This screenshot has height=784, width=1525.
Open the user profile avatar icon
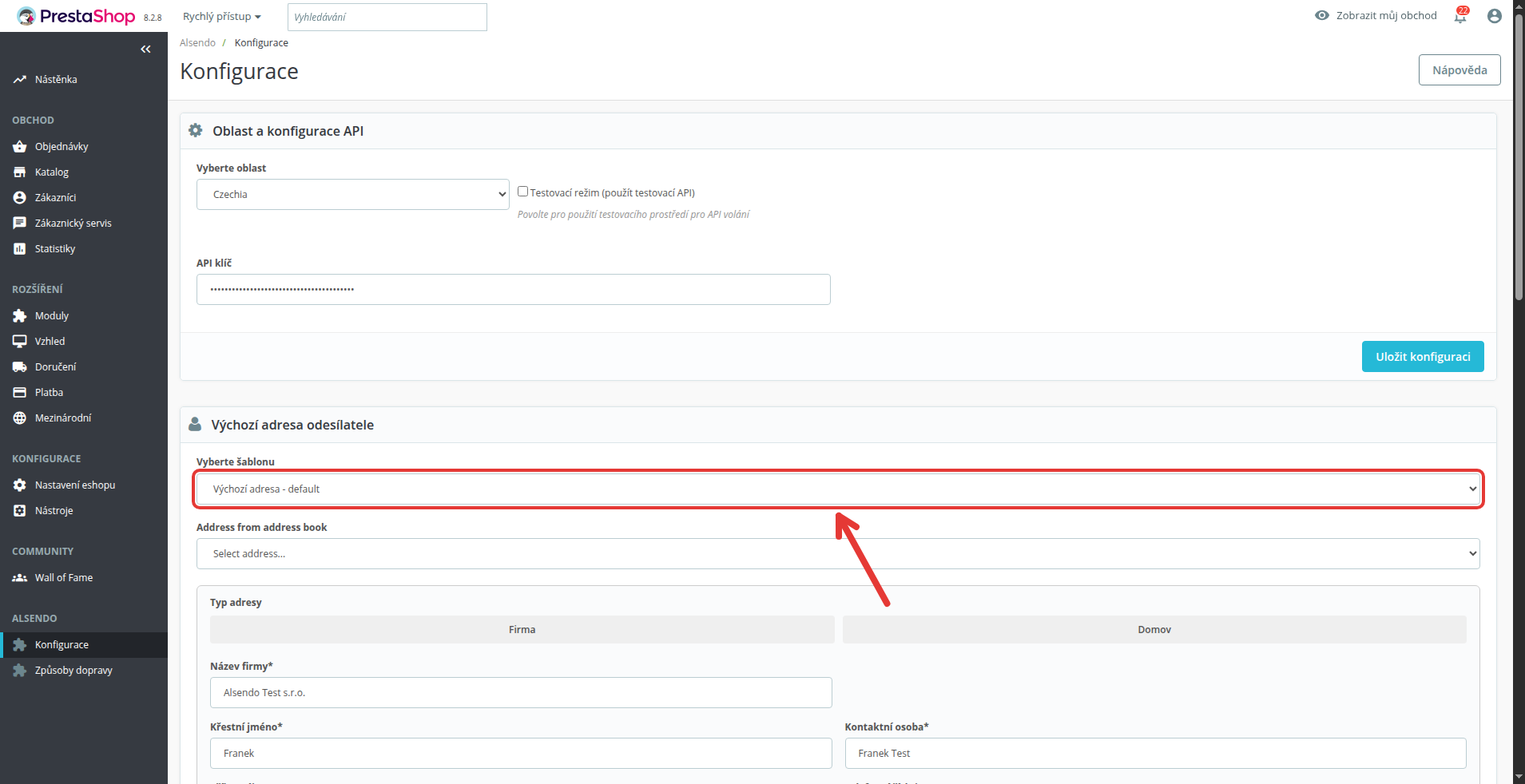(1495, 16)
